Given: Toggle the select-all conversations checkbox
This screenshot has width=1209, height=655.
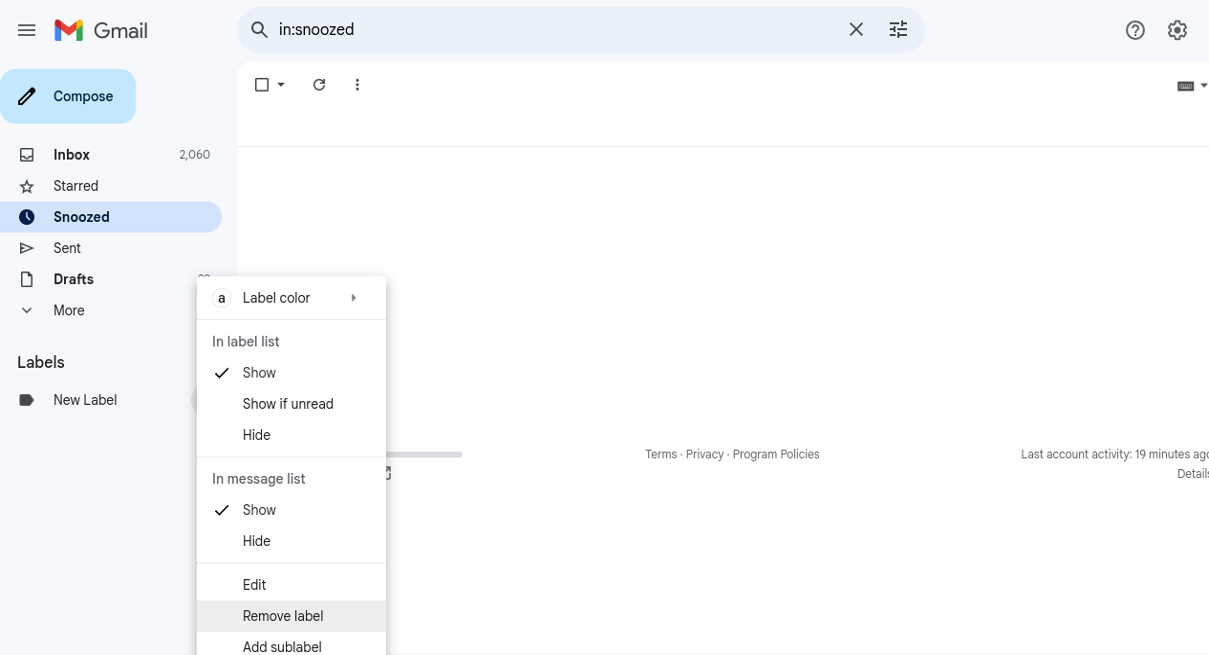Looking at the screenshot, I should pos(262,84).
